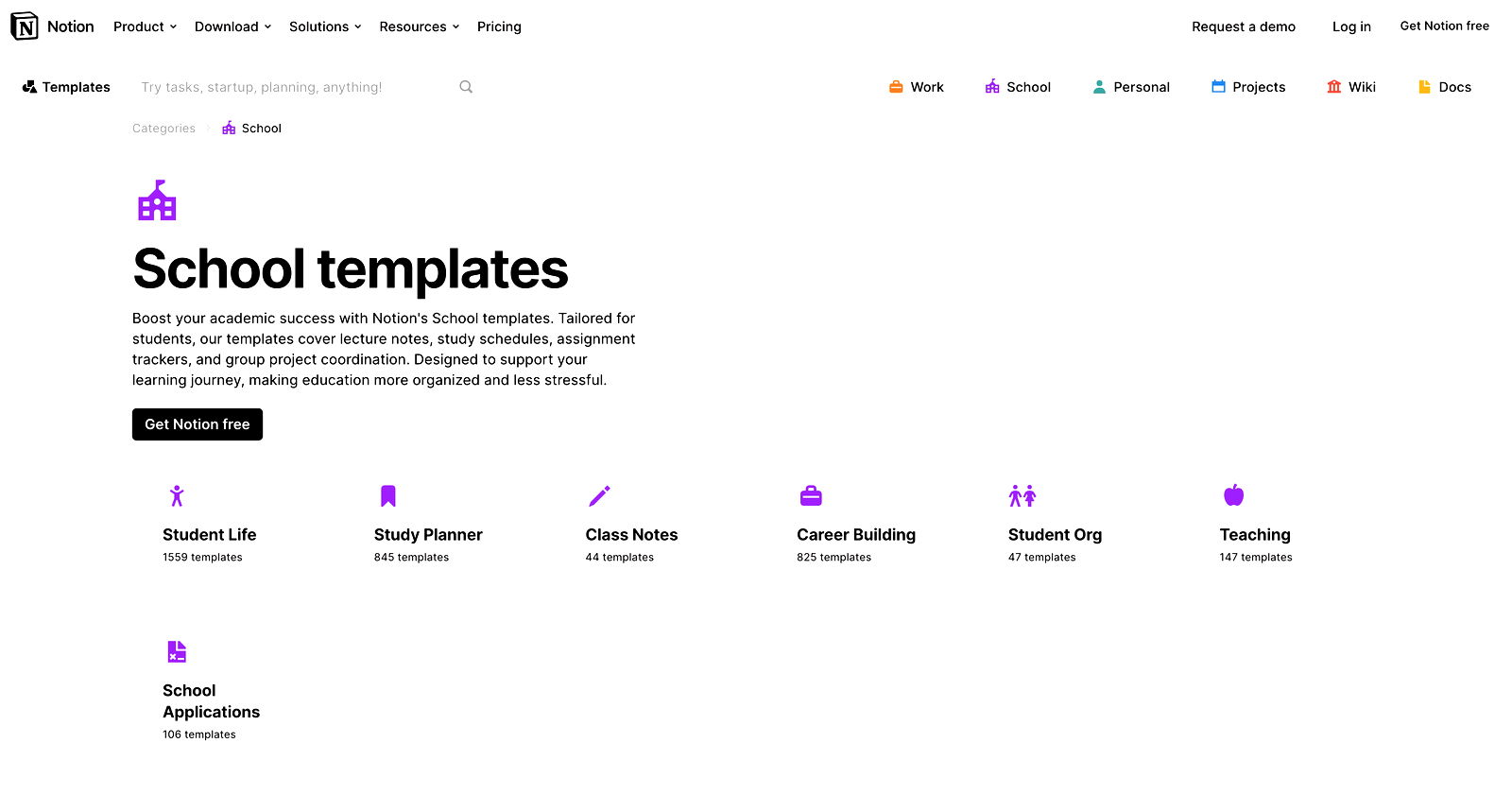Click the Notion wordmark text
Image resolution: width=1512 pixels, height=812 pixels.
(71, 26)
